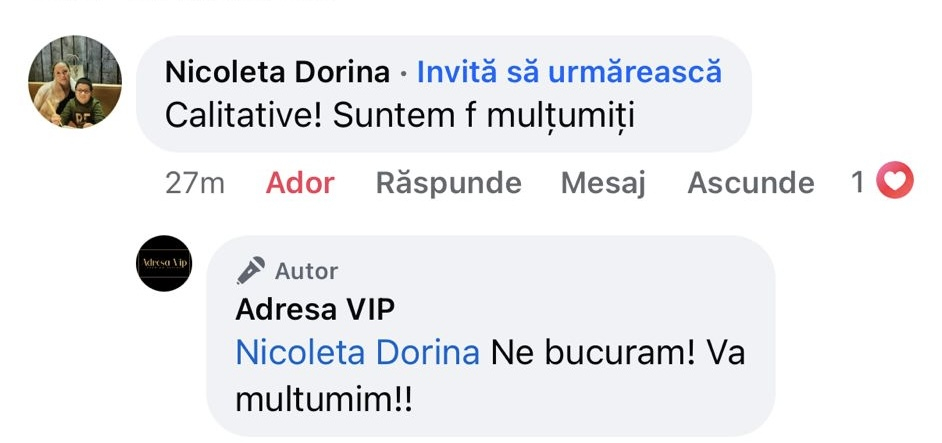Open Adresa VIP round logo avatar
Image resolution: width=942 pixels, height=443 pixels.
point(163,263)
